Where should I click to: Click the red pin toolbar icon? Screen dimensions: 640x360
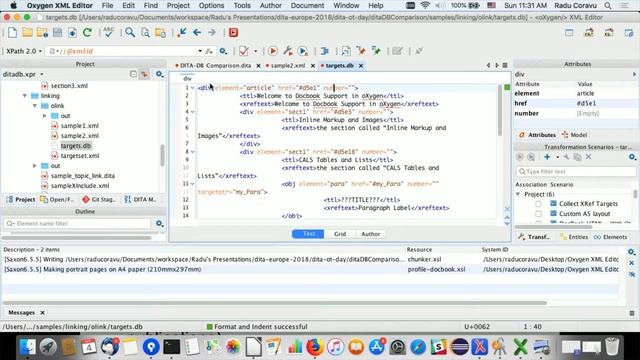361,51
